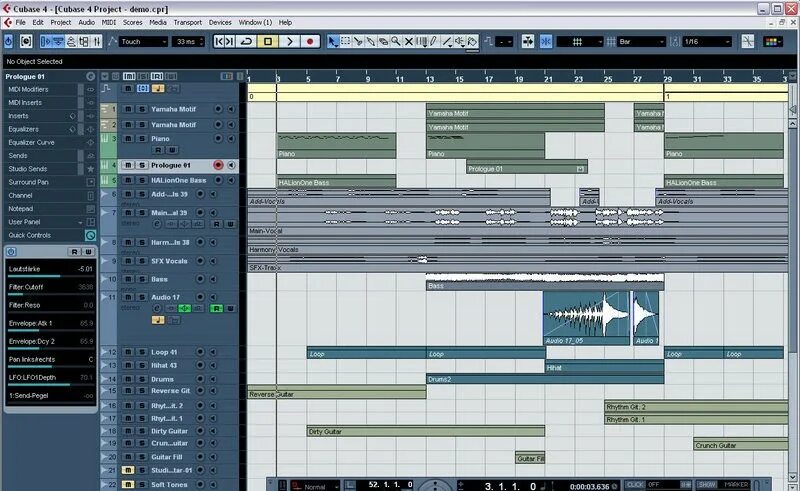Adjust the Lautstärke quick control slider
The image size is (800, 491).
[51, 276]
